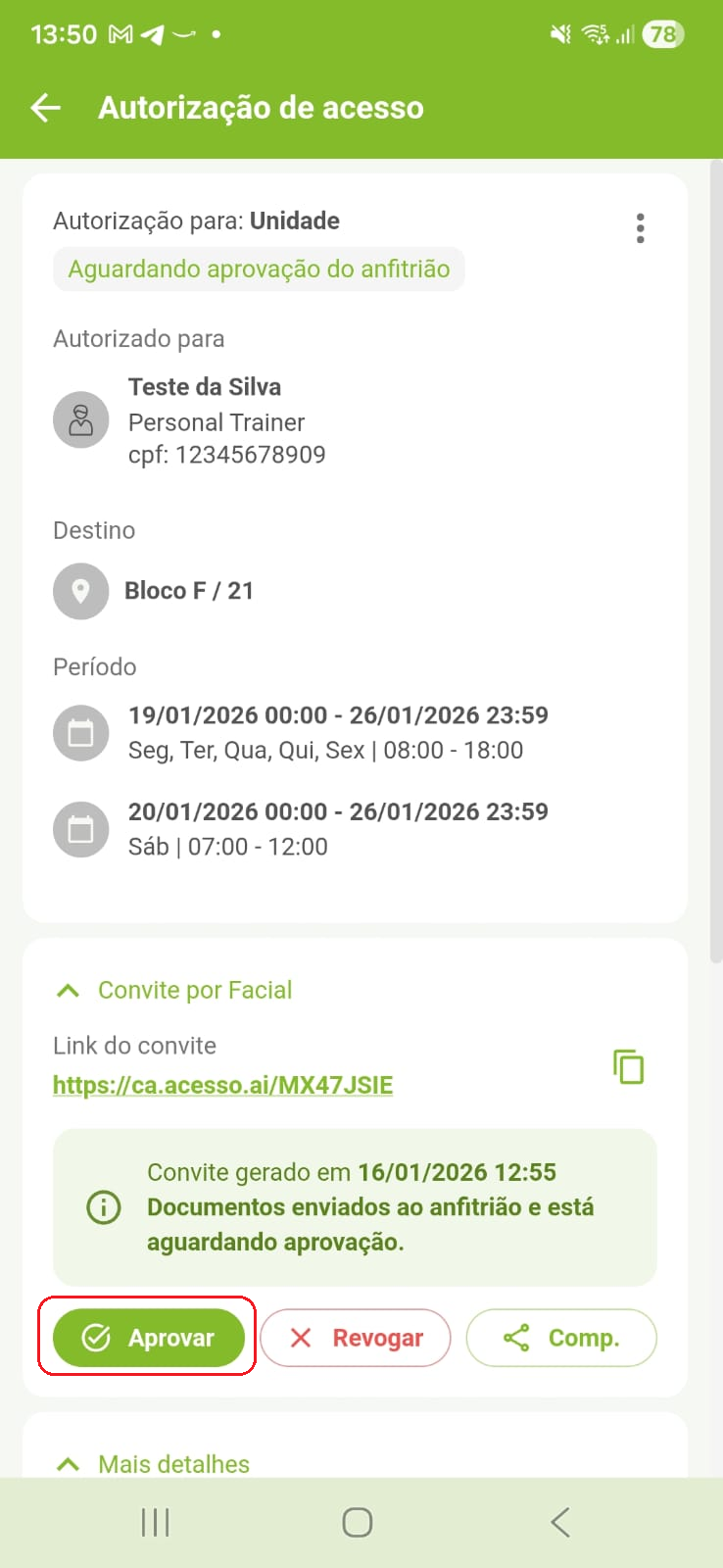The image size is (723, 1568).
Task: Approve the access with the Aprovar button
Action: [x=148, y=1338]
